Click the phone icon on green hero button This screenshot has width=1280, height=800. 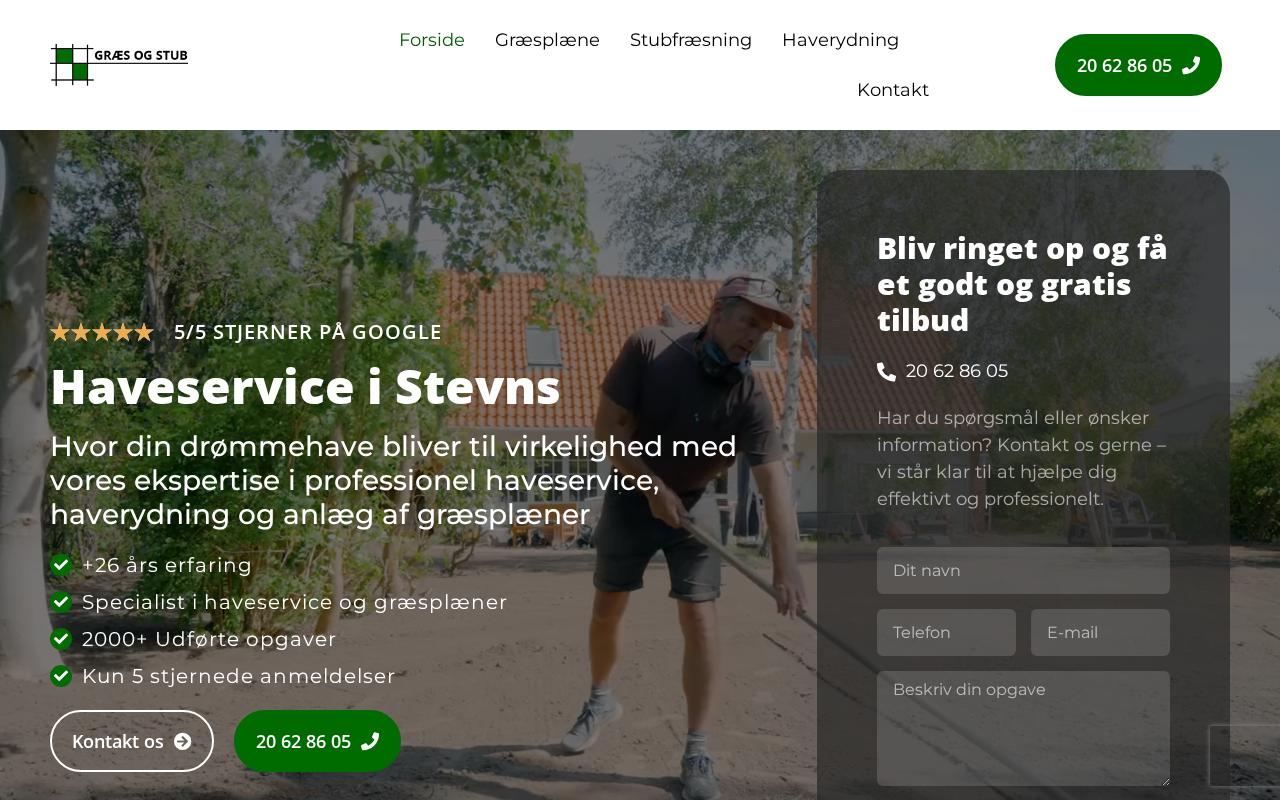pyautogui.click(x=370, y=741)
